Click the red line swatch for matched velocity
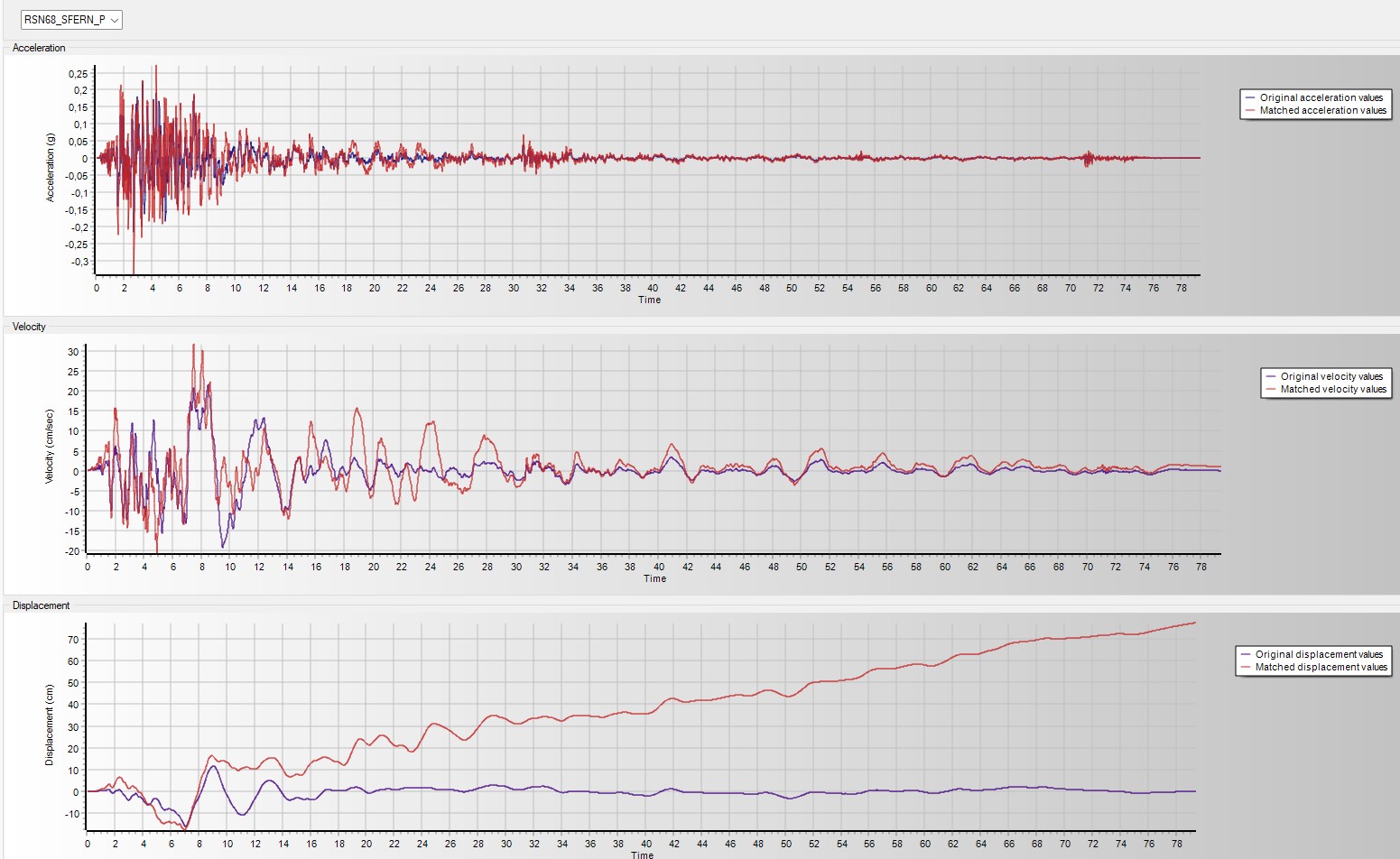The height and width of the screenshot is (859, 1400). [1271, 389]
